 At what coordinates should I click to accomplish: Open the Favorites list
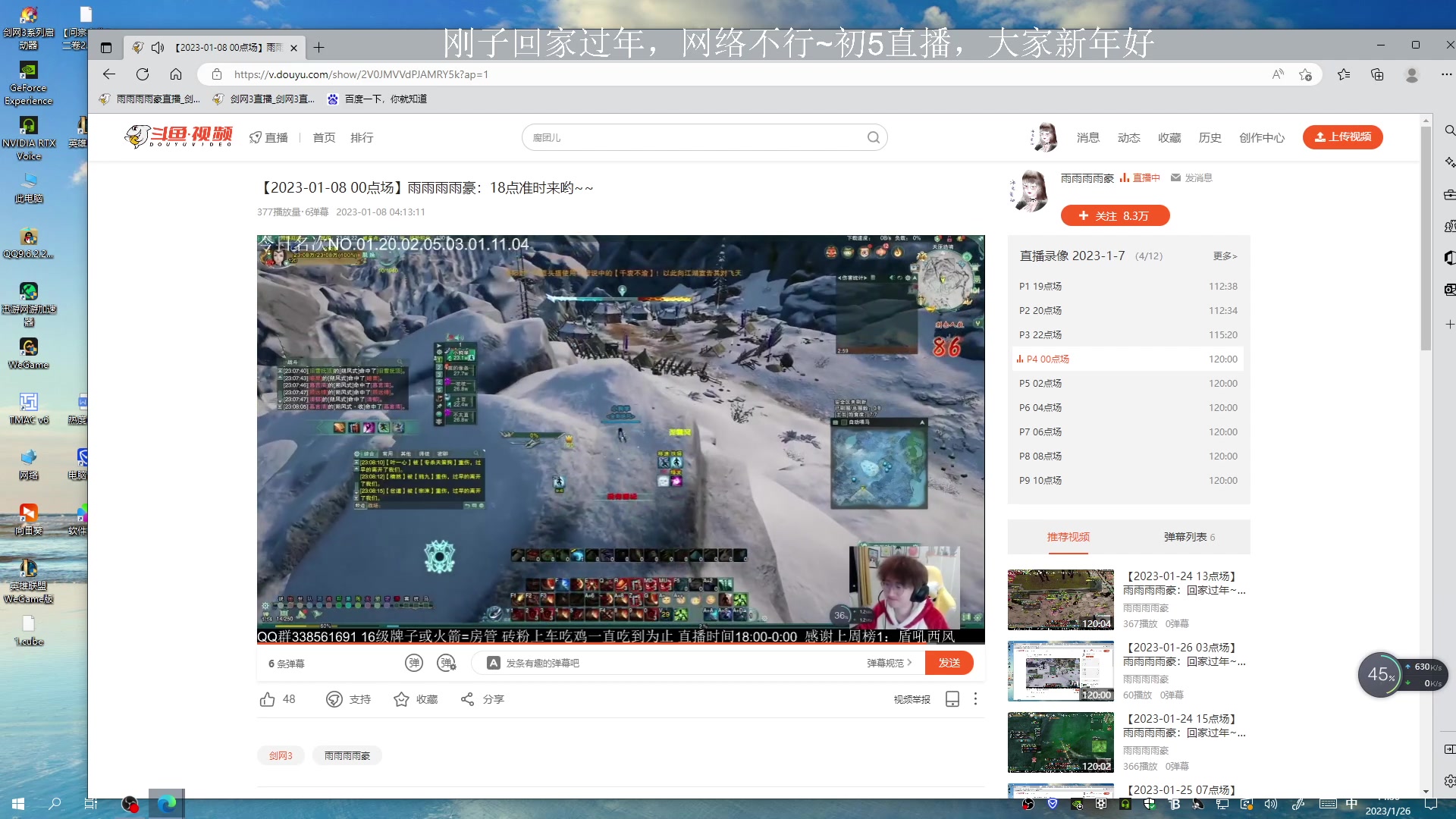point(1345,74)
